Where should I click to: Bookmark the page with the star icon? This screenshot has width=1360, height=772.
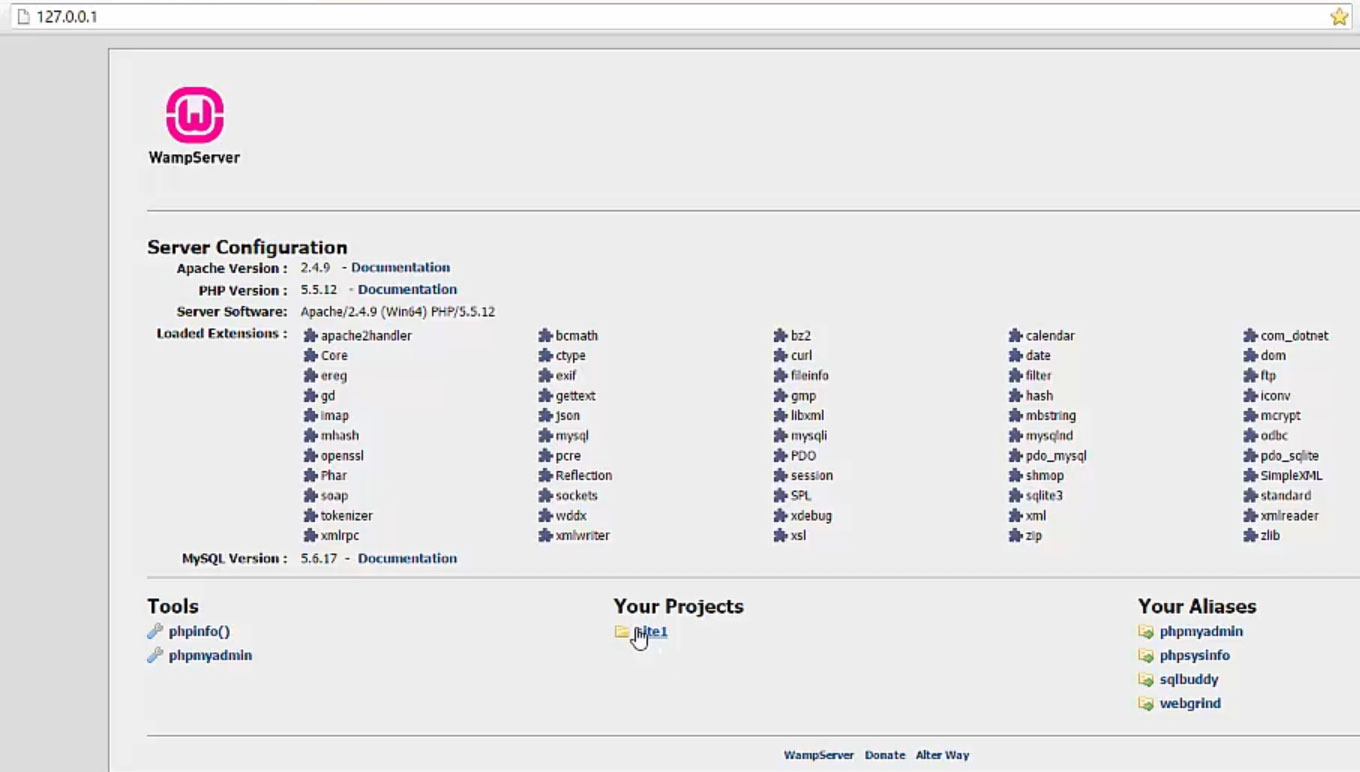[x=1339, y=17]
